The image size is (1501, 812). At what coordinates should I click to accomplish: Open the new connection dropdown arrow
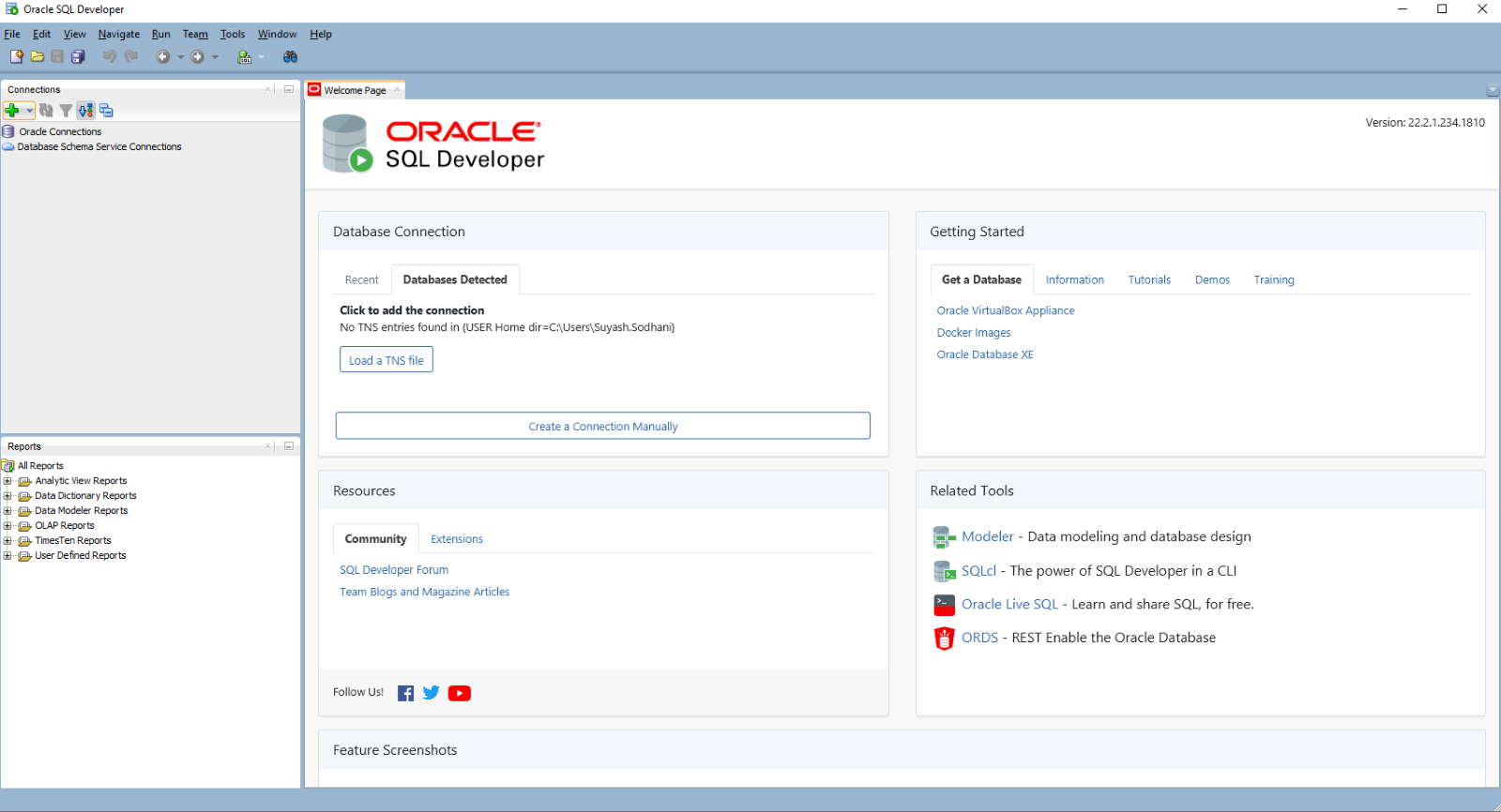(x=30, y=111)
